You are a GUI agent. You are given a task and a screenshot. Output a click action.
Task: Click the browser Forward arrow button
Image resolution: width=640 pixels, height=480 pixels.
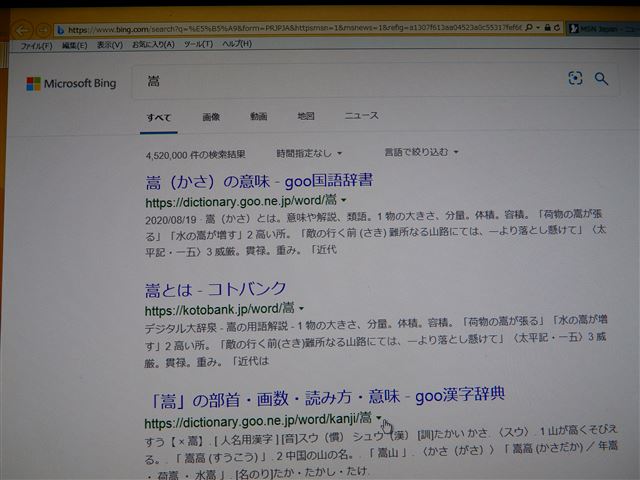click(x=42, y=31)
